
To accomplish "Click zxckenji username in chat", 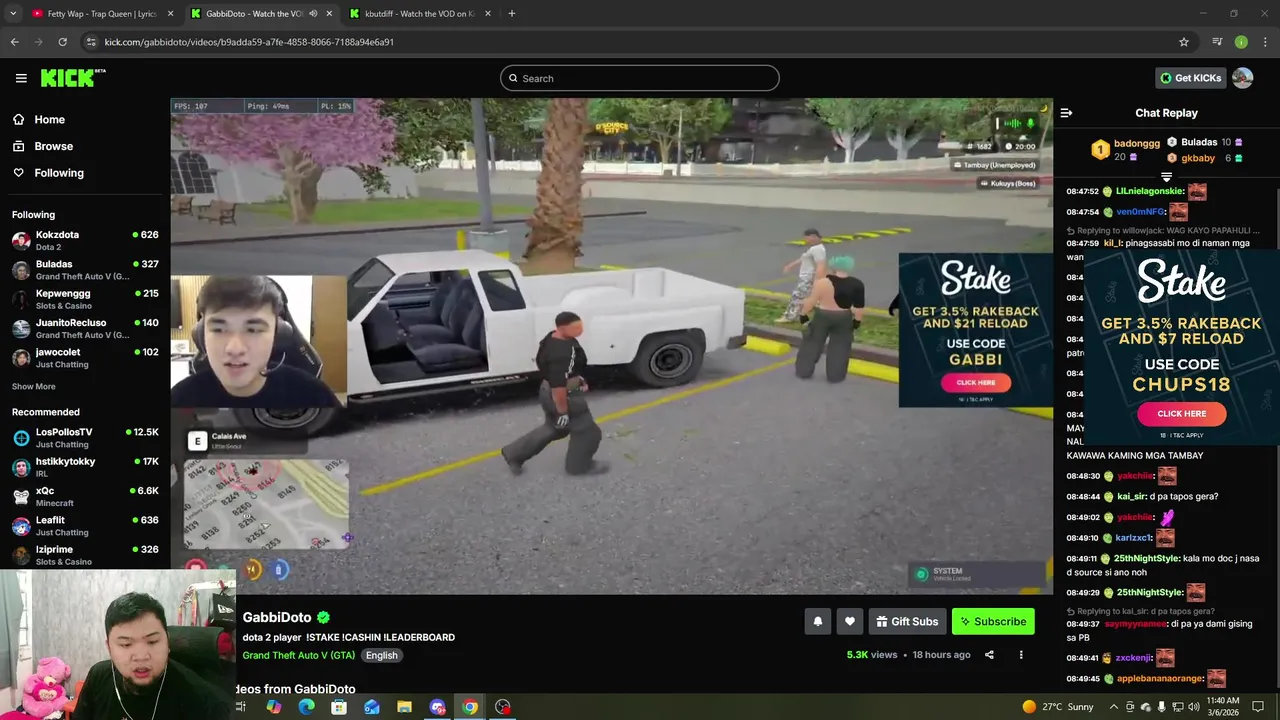I will coord(1134,658).
